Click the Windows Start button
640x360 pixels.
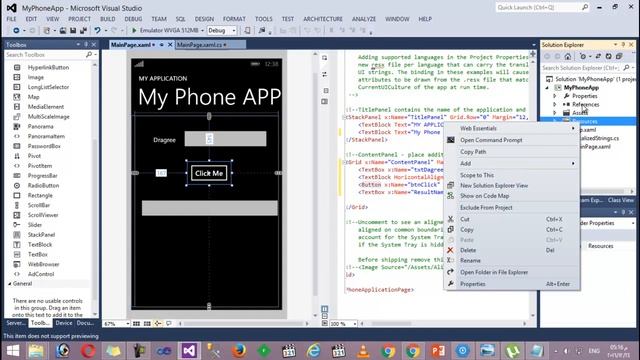click(x=13, y=351)
